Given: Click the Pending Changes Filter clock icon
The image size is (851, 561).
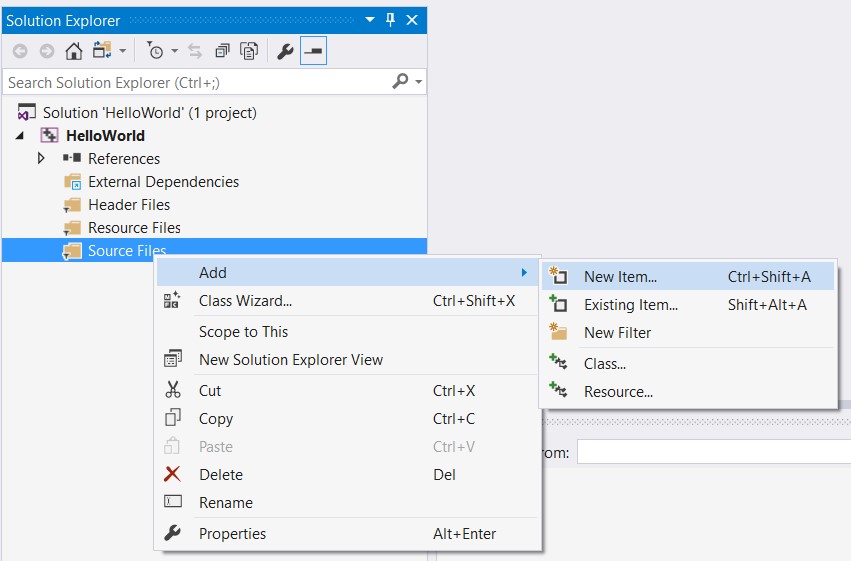Looking at the screenshot, I should click(154, 51).
